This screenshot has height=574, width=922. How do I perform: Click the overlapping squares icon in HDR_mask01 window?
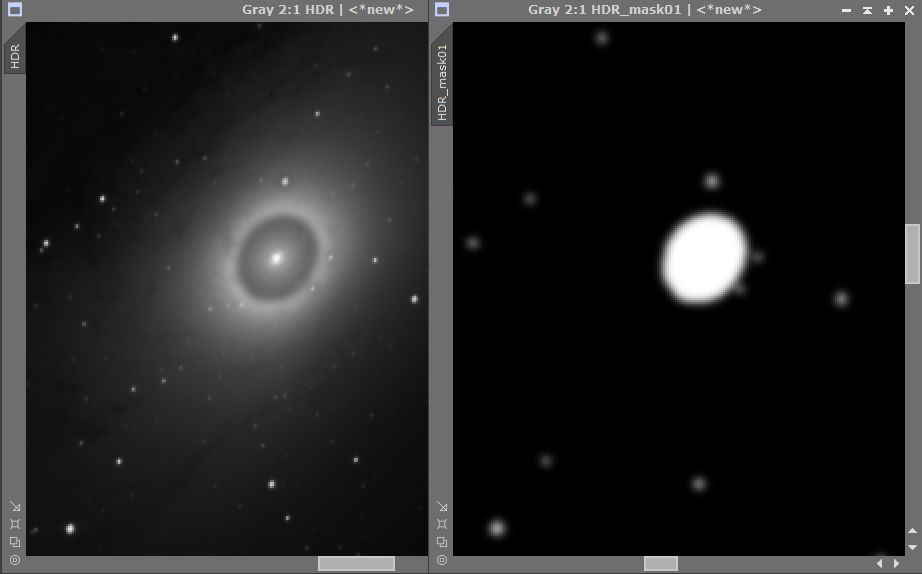(442, 542)
